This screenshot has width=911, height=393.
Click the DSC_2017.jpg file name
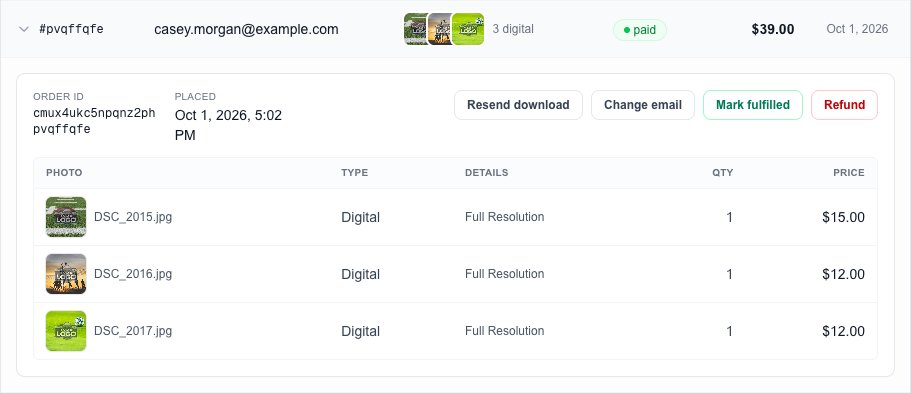133,331
